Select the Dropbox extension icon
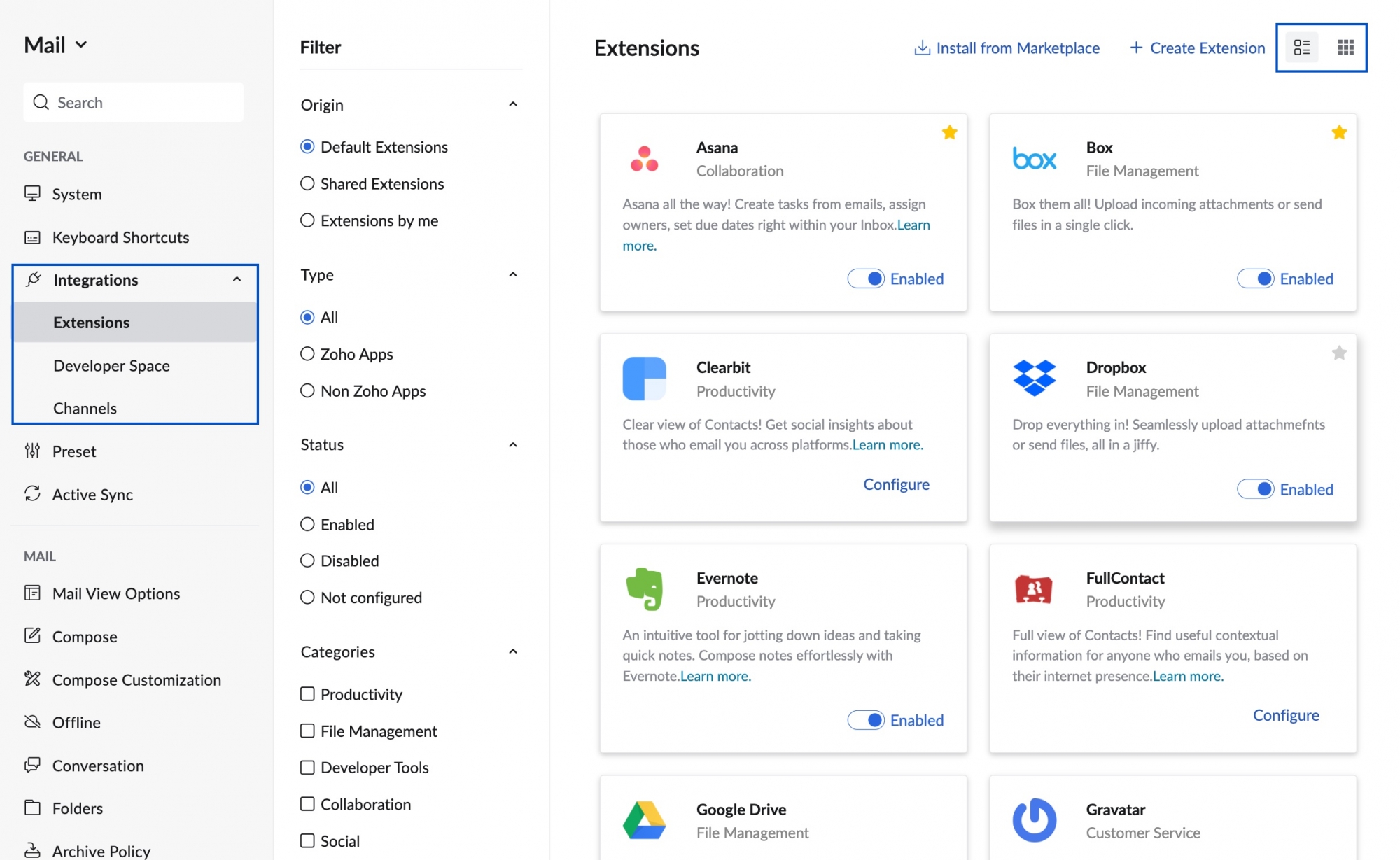1400x860 pixels. click(1034, 379)
